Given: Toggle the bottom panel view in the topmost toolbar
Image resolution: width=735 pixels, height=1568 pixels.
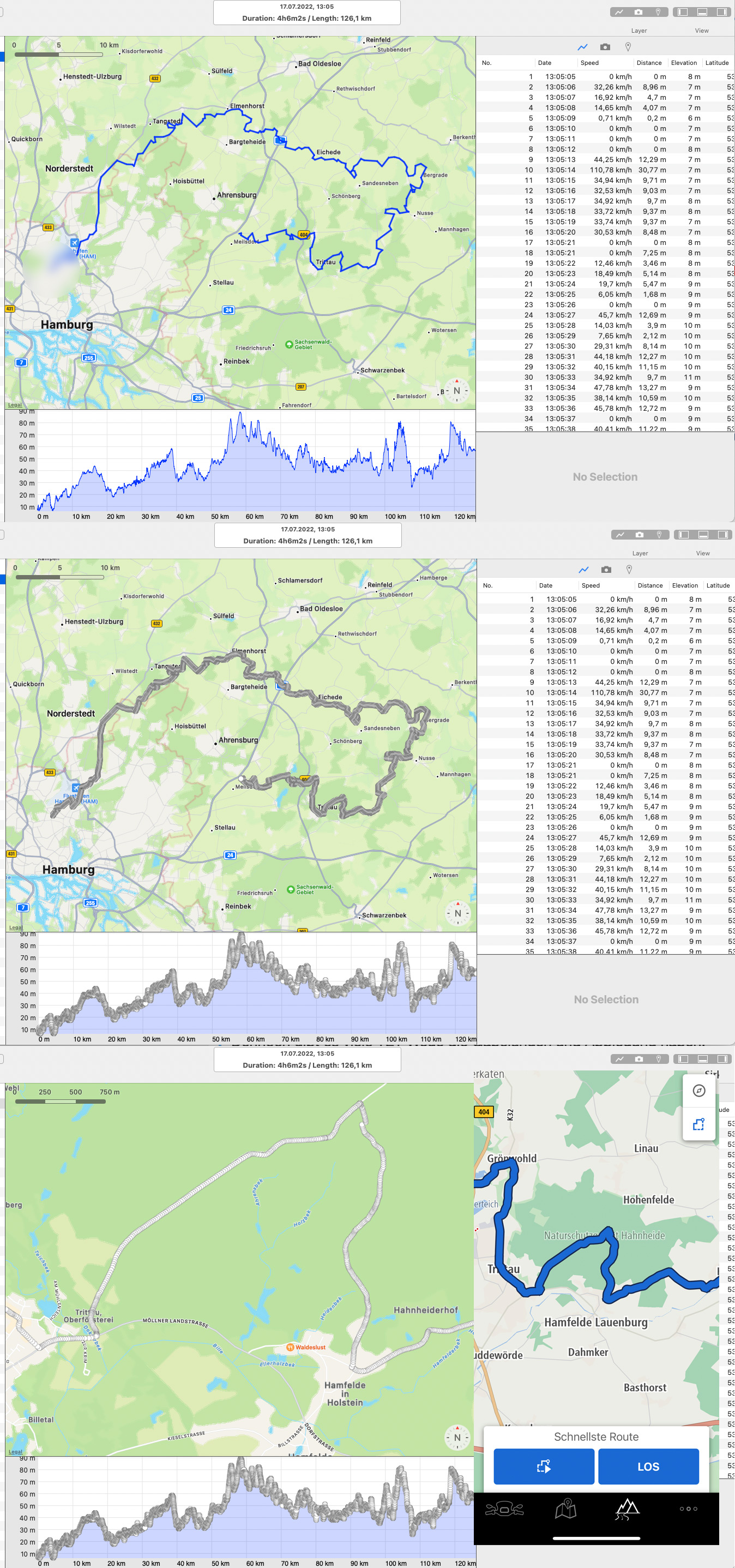Looking at the screenshot, I should coord(702,12).
